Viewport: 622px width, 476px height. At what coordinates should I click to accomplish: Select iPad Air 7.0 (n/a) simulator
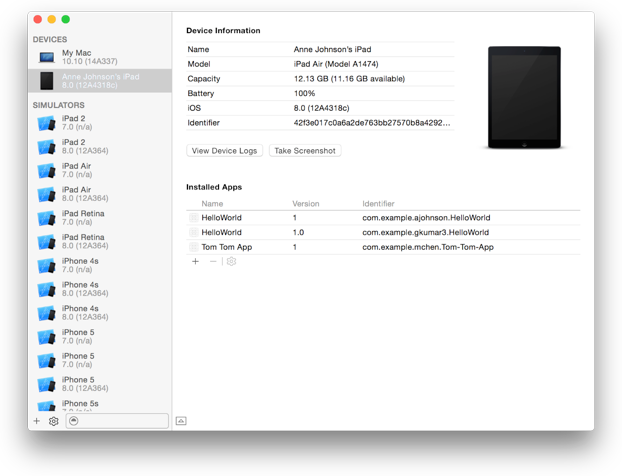(x=100, y=170)
